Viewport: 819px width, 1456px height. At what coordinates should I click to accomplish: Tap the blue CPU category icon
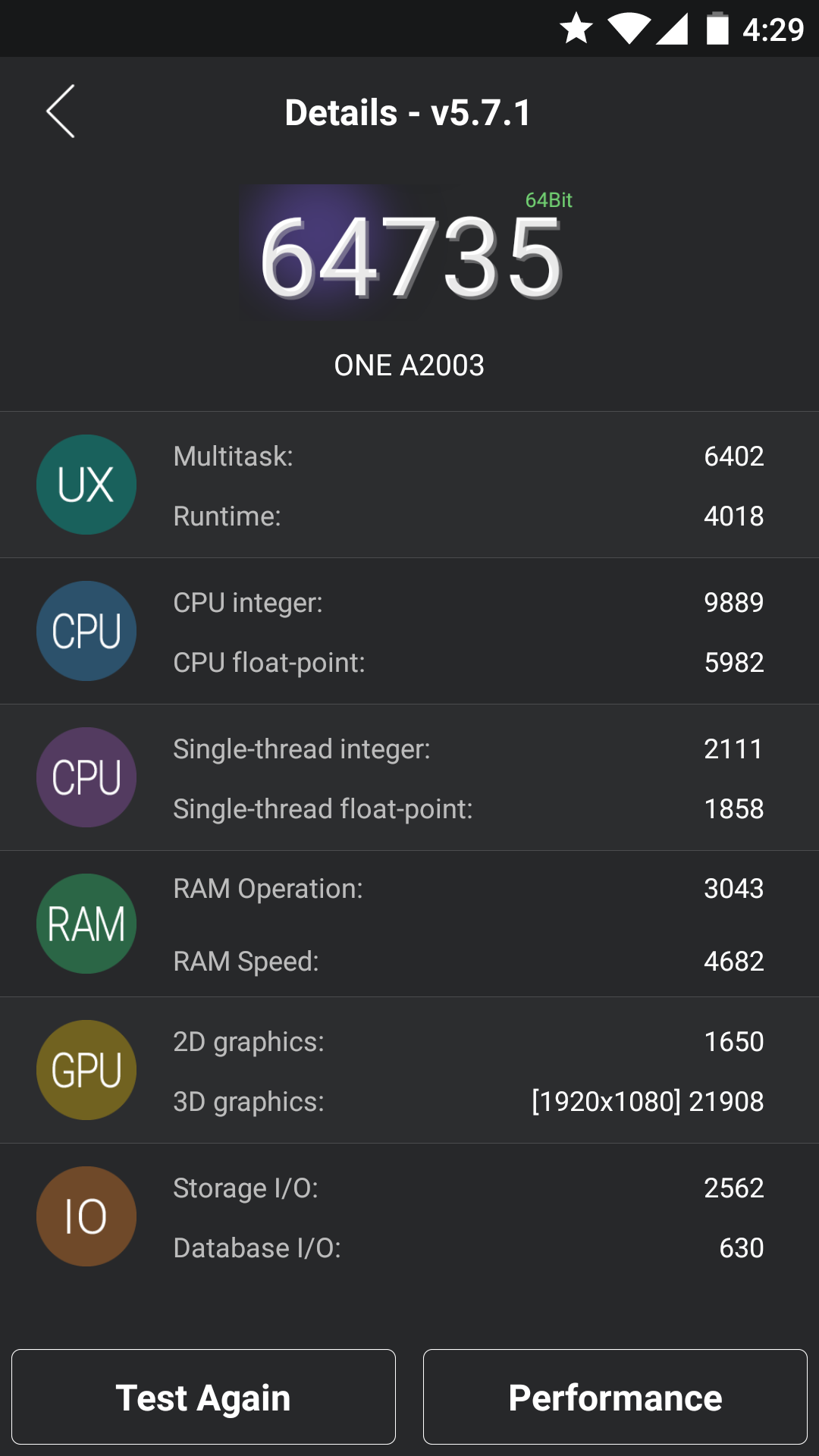86,631
